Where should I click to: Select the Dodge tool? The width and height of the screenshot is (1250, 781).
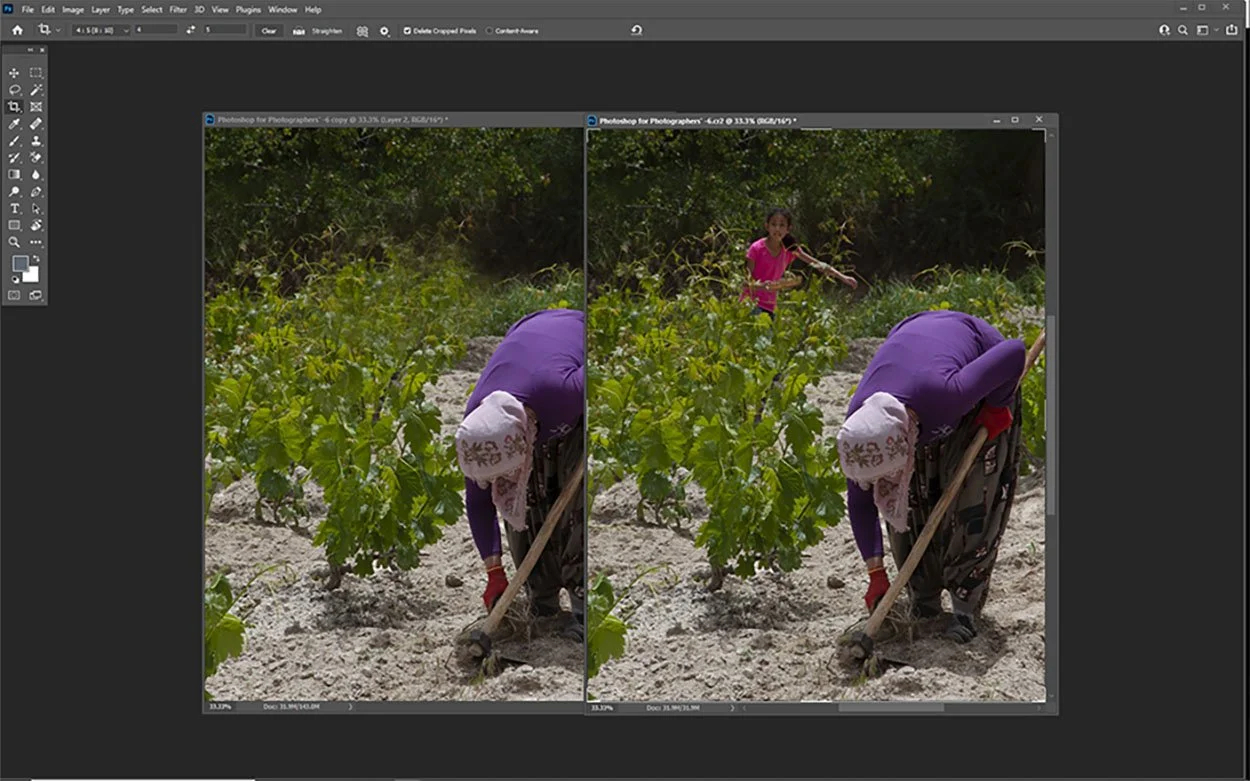click(14, 191)
